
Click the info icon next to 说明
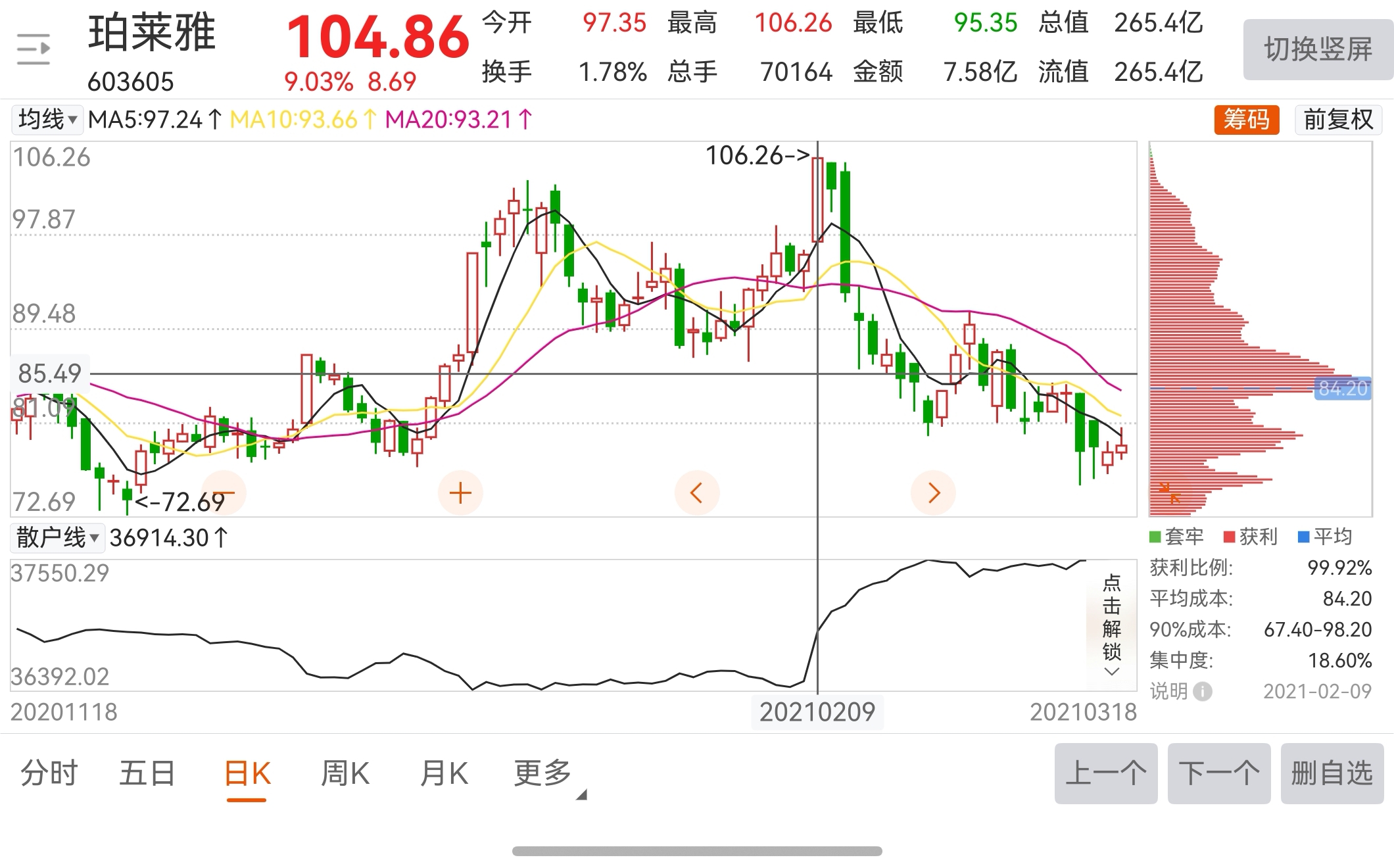[x=1202, y=692]
